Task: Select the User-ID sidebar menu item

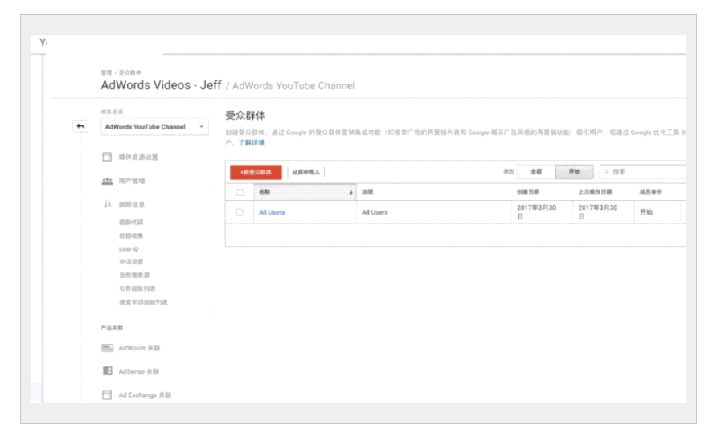Action: (129, 248)
